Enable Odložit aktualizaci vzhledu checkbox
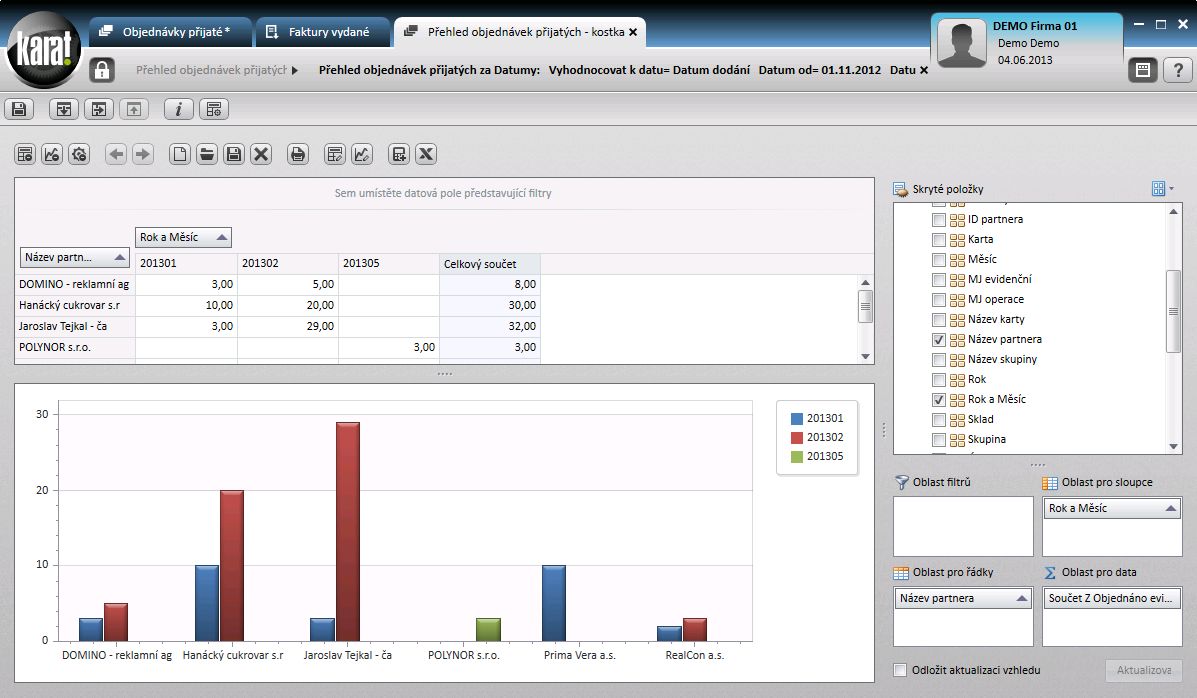 (900, 670)
